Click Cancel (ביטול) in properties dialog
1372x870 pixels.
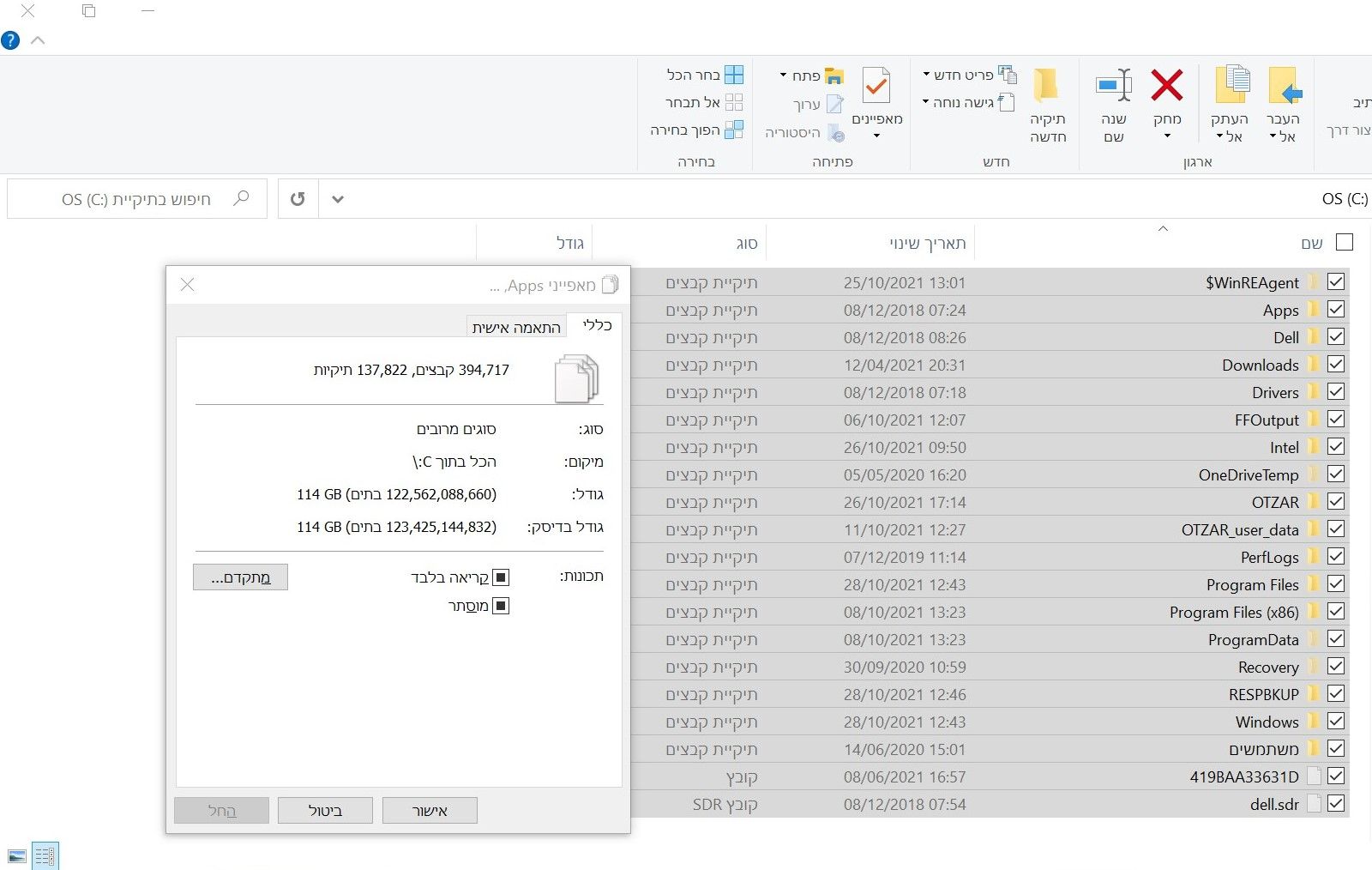325,810
